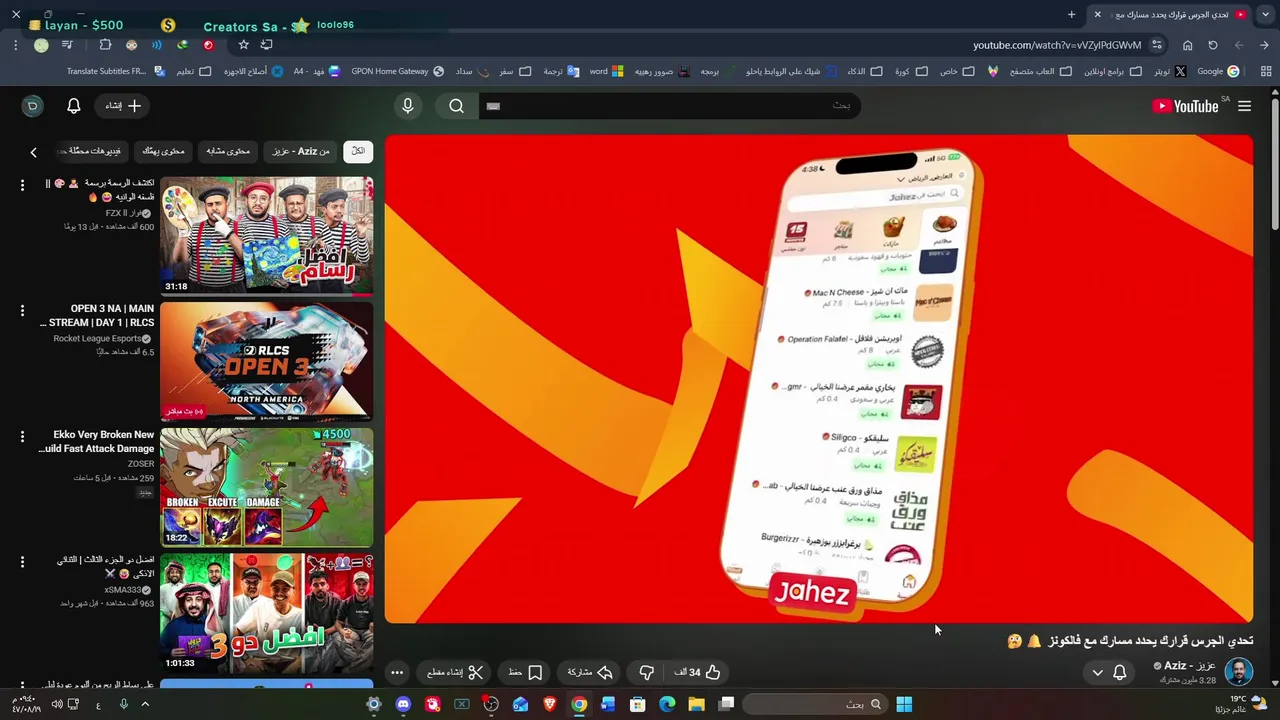The width and height of the screenshot is (1280, 720).
Task: Like the video (34 ألف)
Action: (700, 673)
